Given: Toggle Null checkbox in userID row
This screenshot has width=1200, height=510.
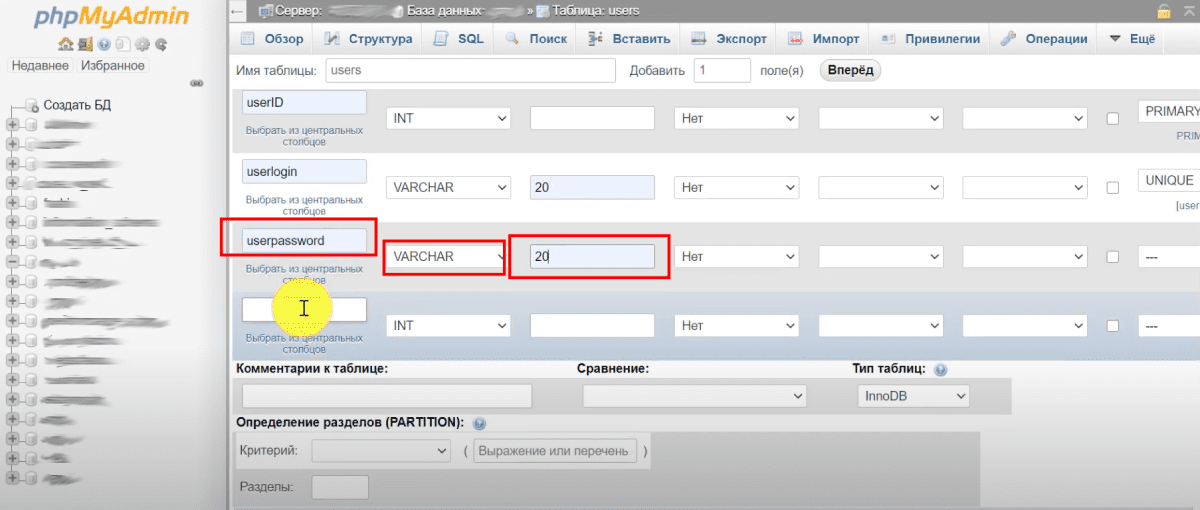Looking at the screenshot, I should coord(1112,119).
